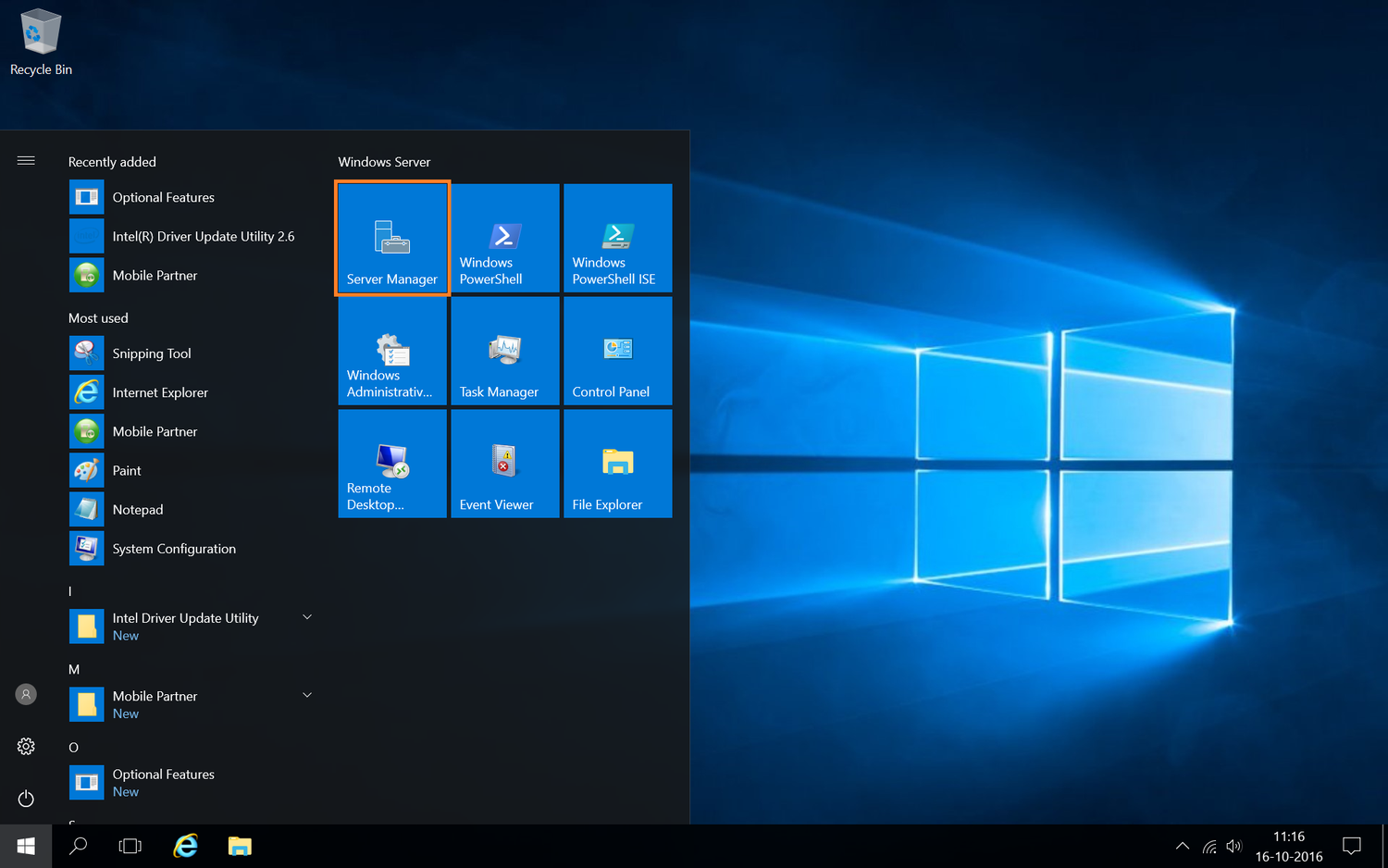This screenshot has height=868, width=1388.
Task: Click the Power button in Start menu
Action: pyautogui.click(x=25, y=798)
